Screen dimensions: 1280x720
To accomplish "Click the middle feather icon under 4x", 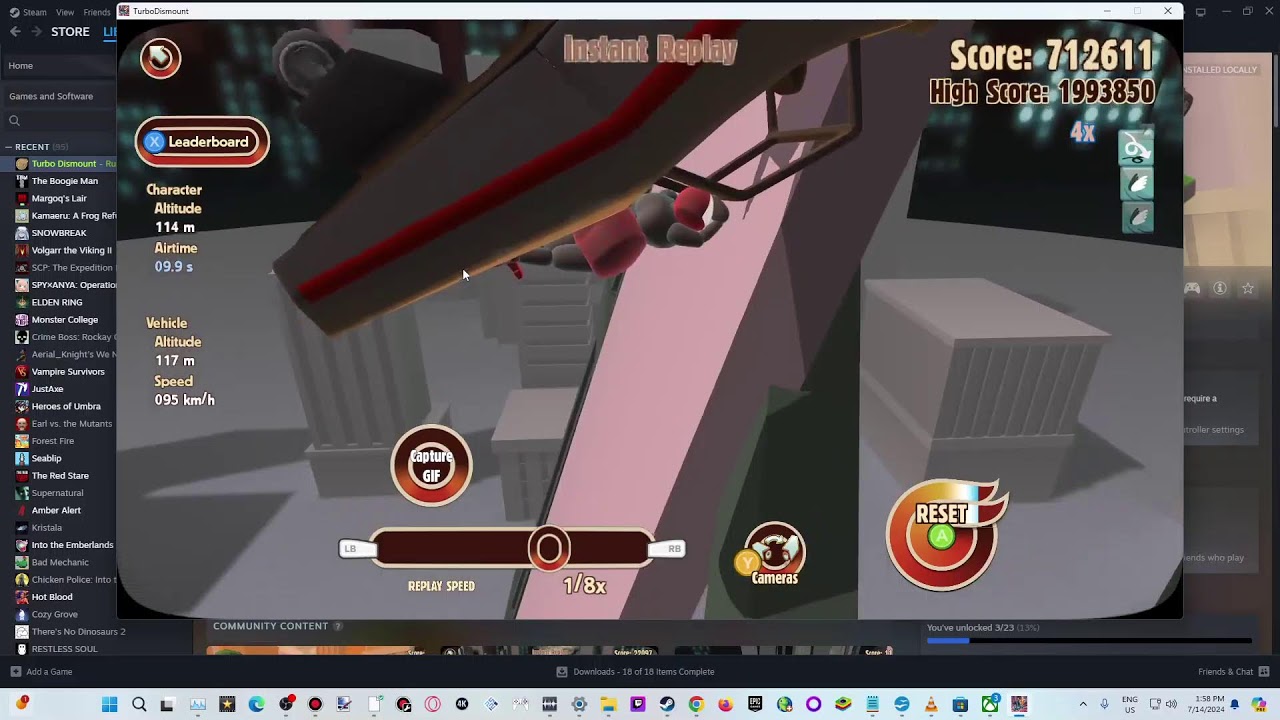I will [1136, 184].
